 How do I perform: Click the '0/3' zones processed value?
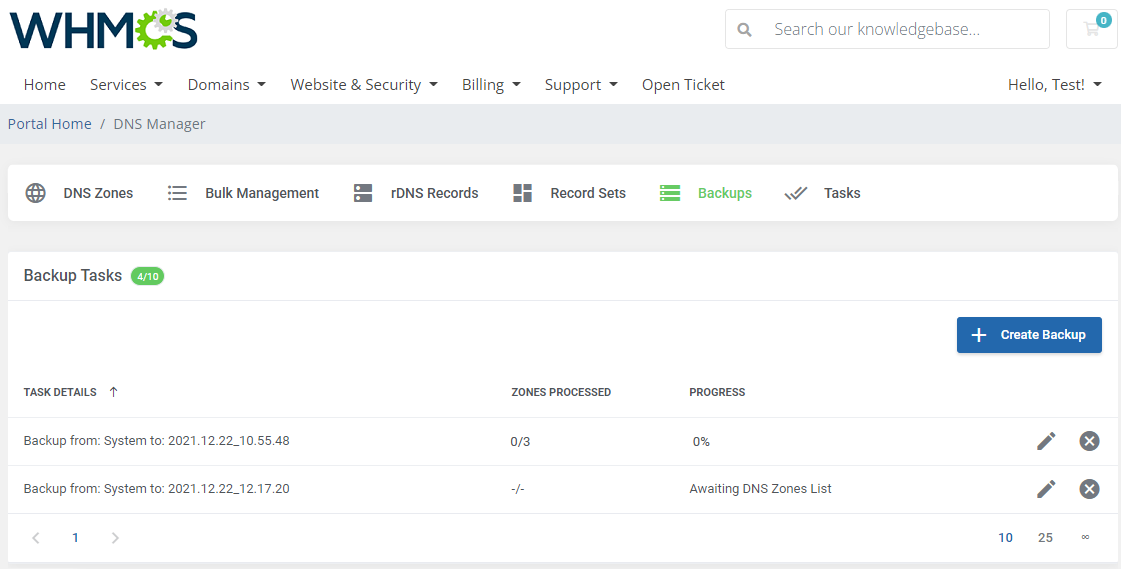click(x=520, y=442)
